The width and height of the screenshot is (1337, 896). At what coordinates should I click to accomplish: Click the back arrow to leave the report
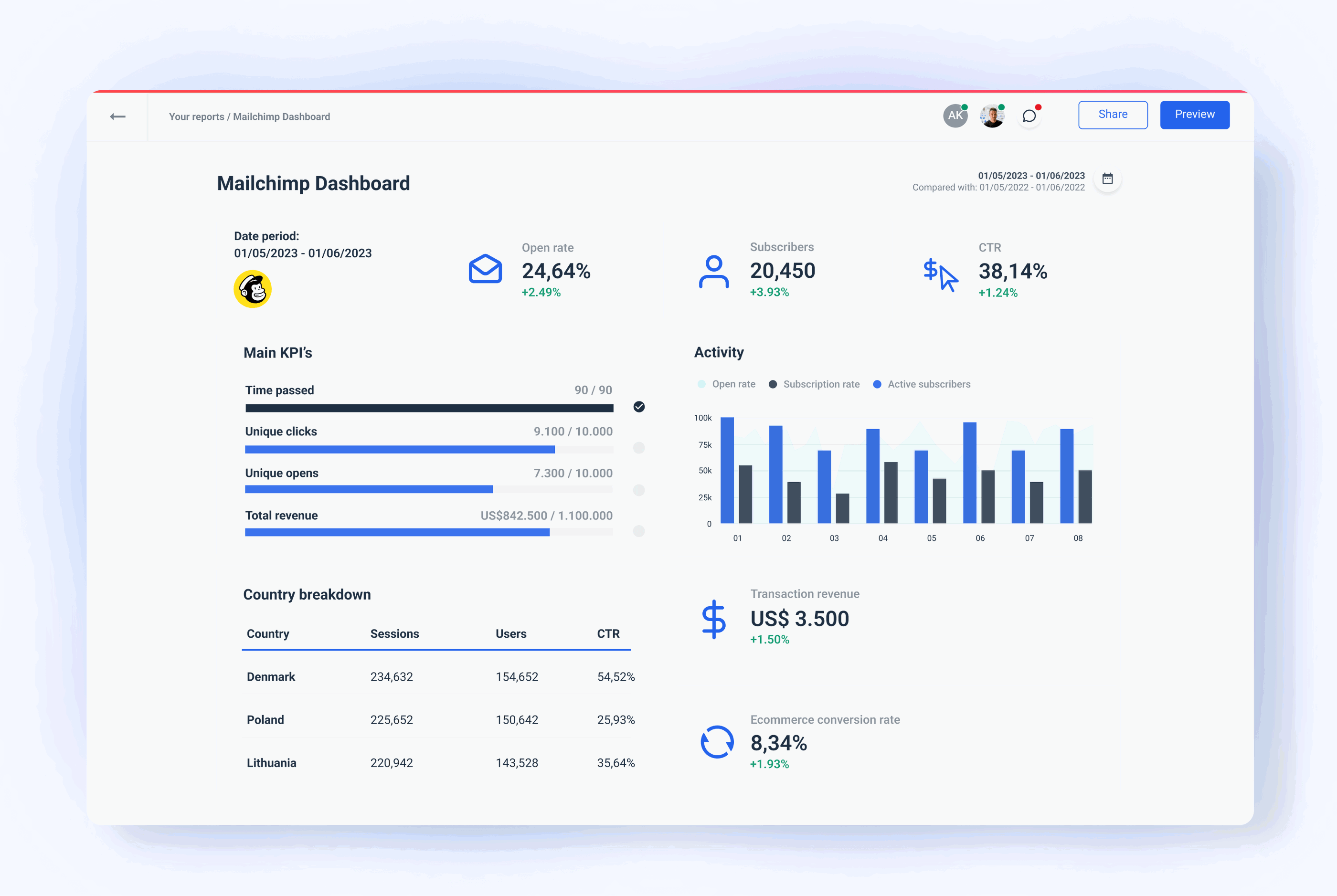118,116
